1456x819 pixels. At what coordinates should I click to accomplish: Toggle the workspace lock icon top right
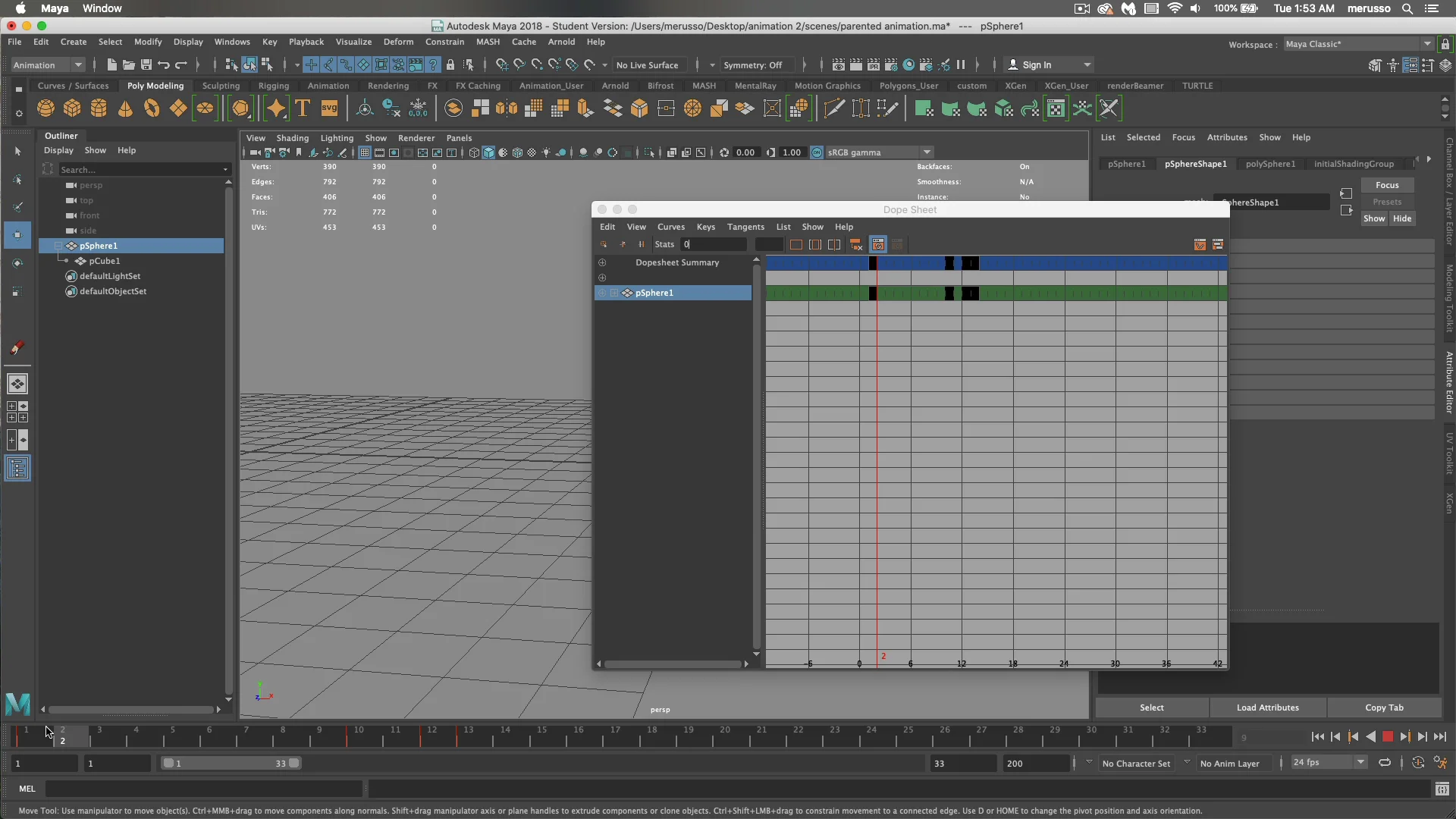pyautogui.click(x=1446, y=43)
